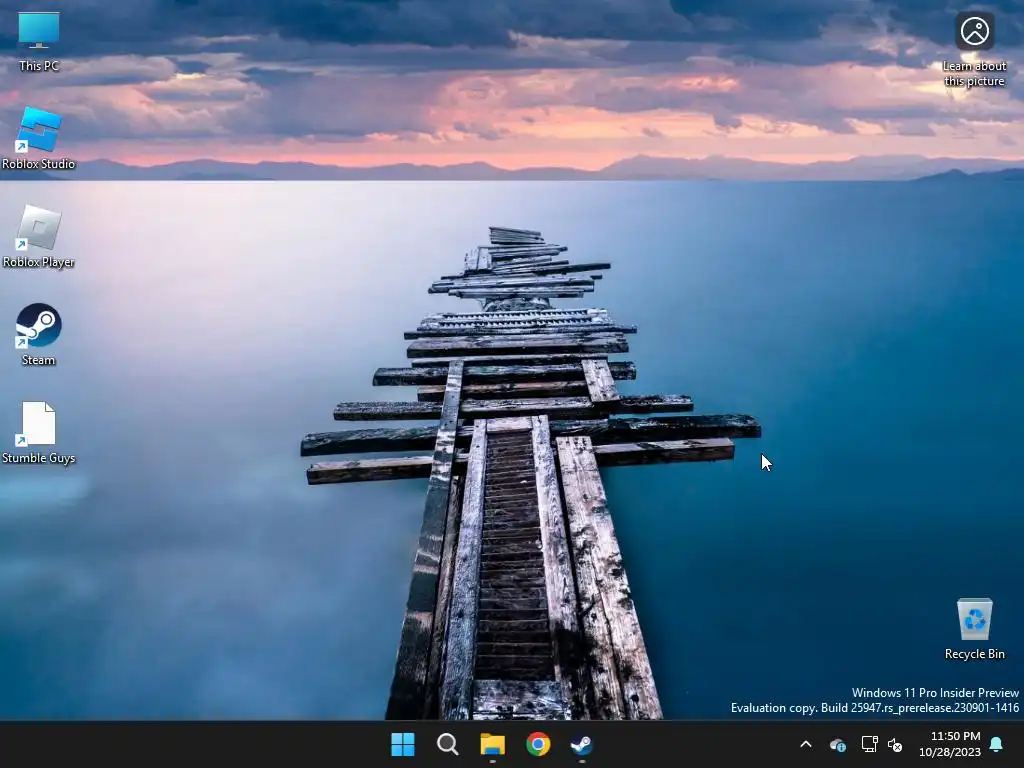
Task: Open network status tray icon
Action: [x=869, y=744]
